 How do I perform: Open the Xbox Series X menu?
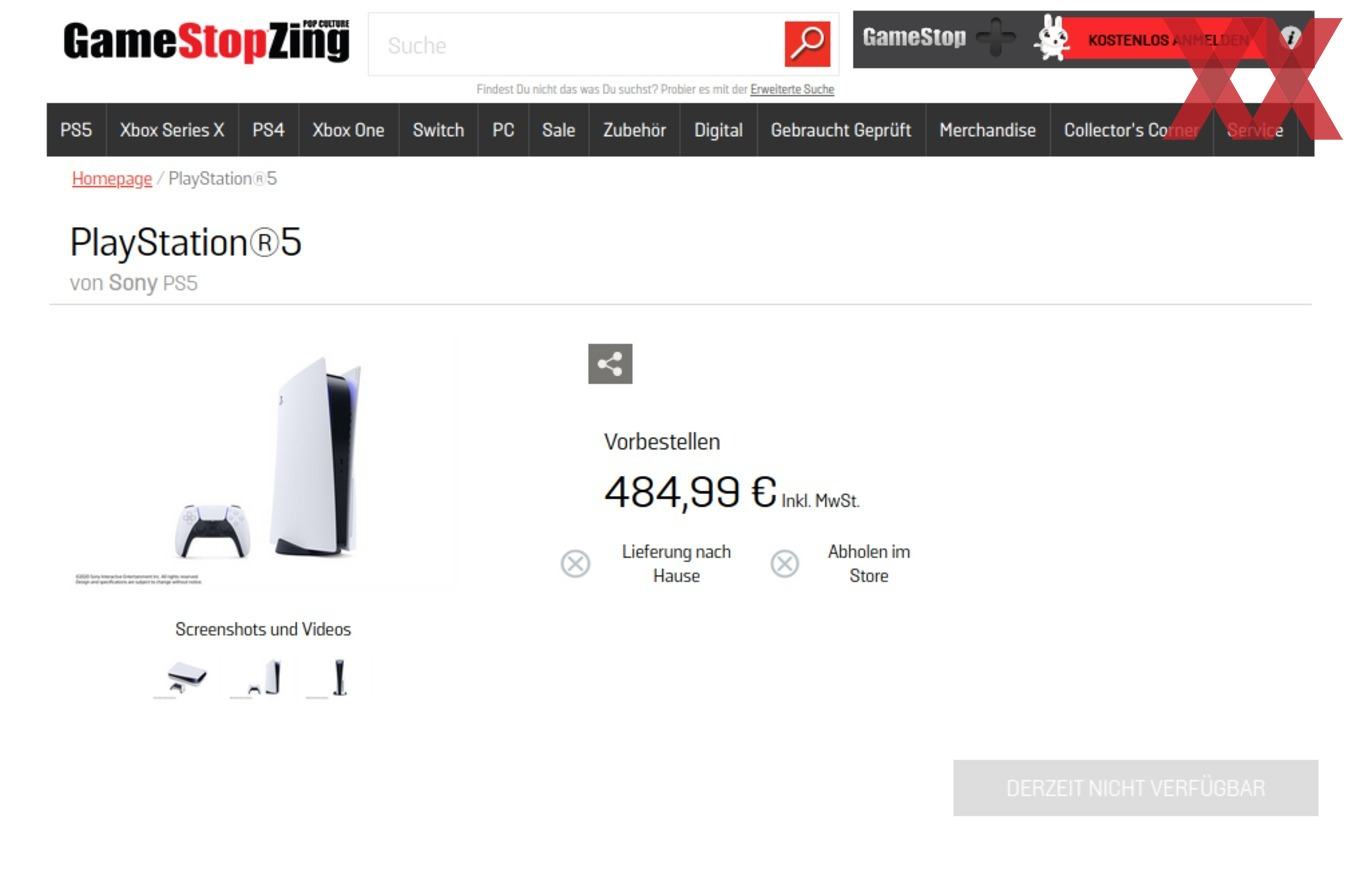point(172,130)
